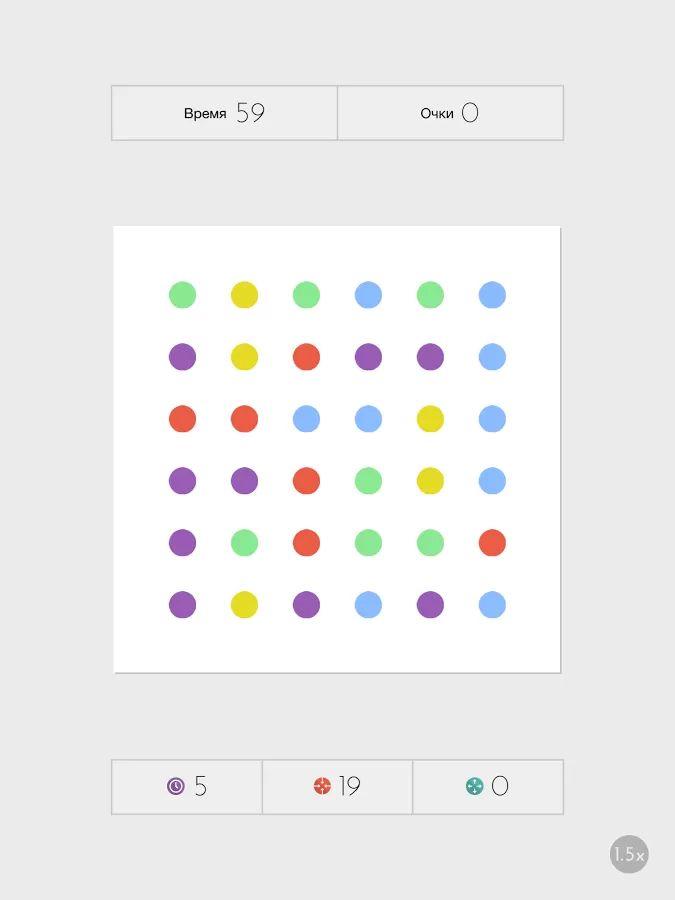Viewport: 675px width, 900px height.
Task: Tap the green dot in the fourth row
Action: click(x=368, y=481)
